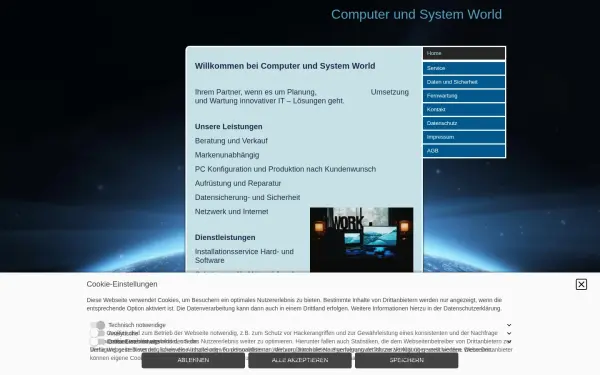Click the Ablehnen cookie button
This screenshot has width=600, height=375.
click(193, 360)
